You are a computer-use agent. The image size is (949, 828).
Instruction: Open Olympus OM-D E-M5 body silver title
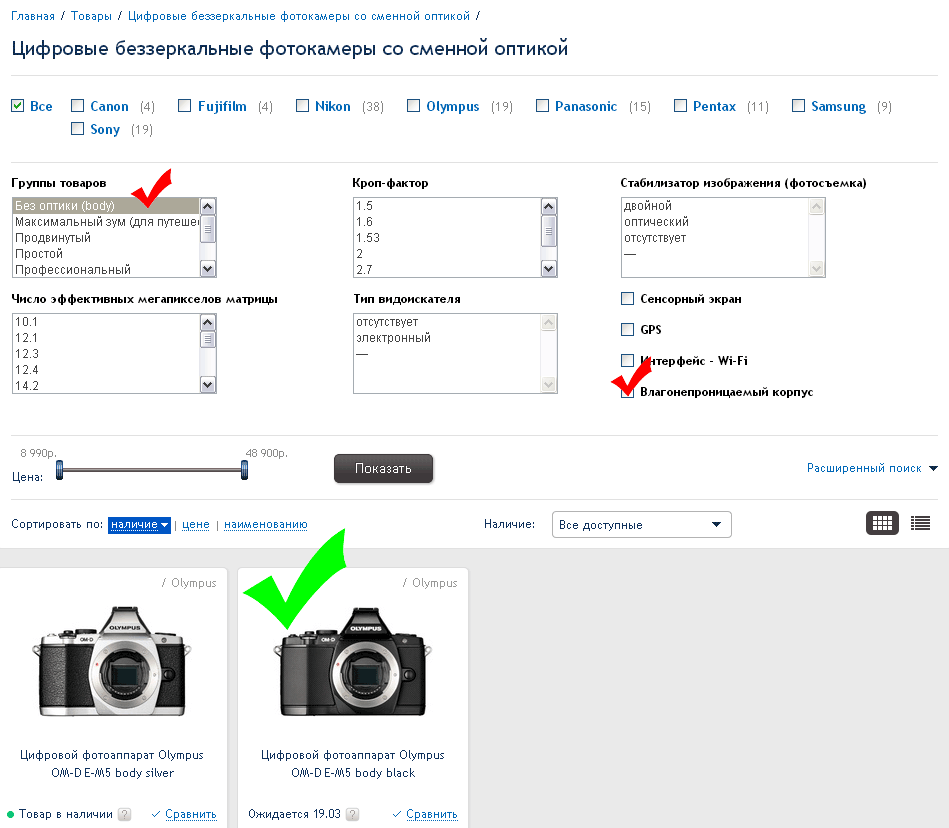pyautogui.click(x=112, y=764)
